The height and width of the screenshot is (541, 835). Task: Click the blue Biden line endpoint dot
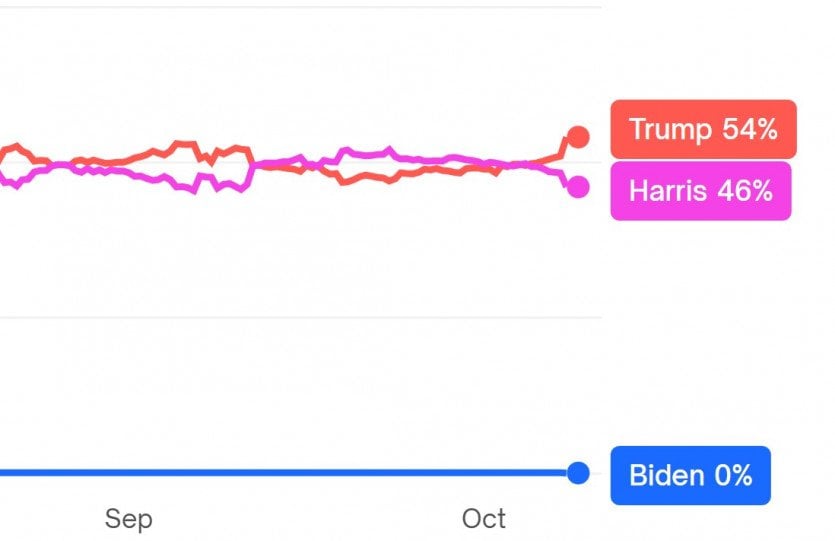[578, 473]
